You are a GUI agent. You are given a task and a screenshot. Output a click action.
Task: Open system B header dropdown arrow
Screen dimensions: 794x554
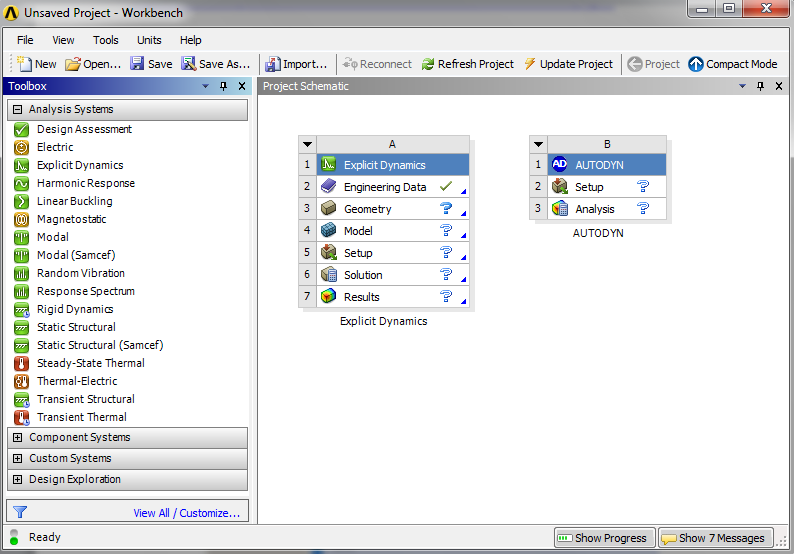click(538, 144)
